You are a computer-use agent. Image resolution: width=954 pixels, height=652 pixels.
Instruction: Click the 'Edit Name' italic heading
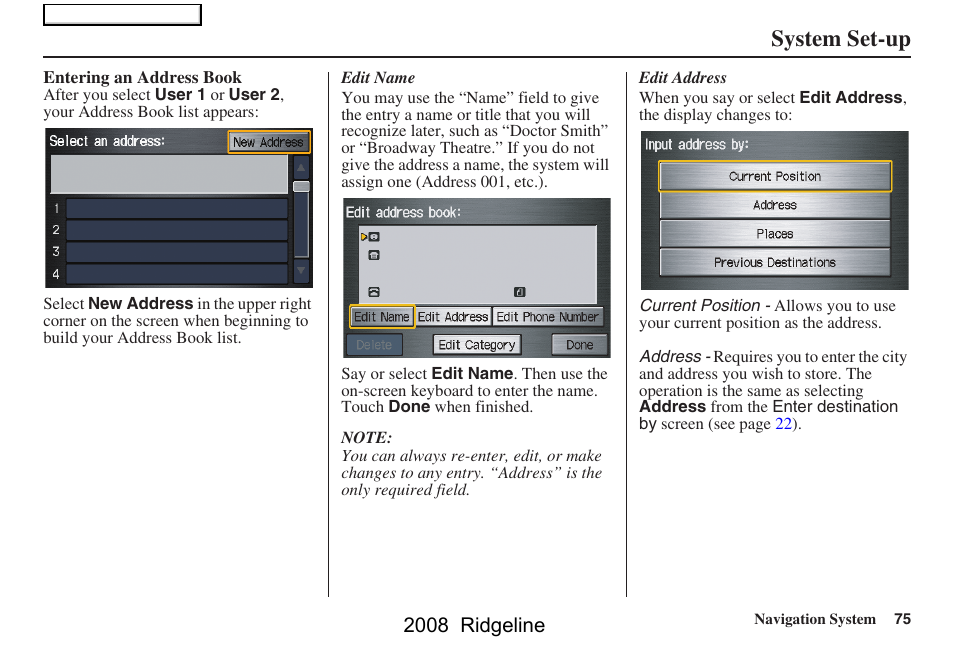pyautogui.click(x=378, y=78)
